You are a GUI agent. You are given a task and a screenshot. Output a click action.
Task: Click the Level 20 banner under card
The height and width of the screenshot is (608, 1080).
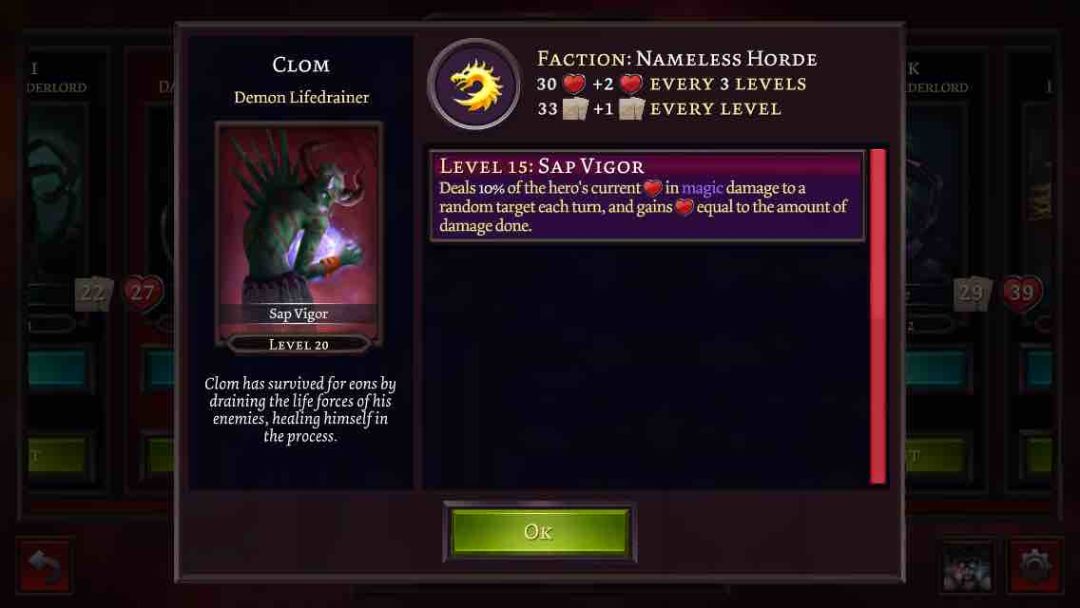(x=298, y=344)
